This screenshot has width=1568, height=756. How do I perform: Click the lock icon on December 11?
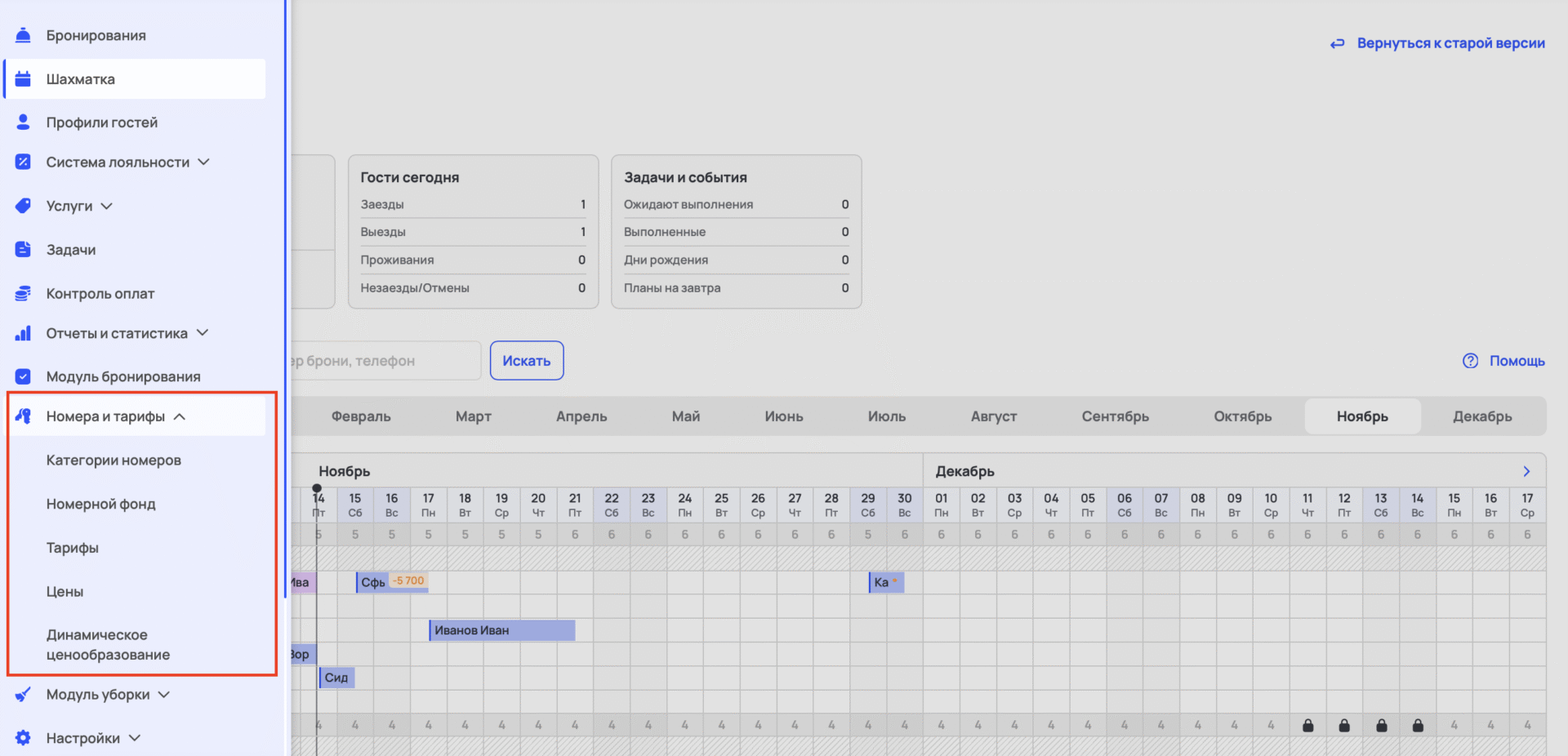(1307, 725)
